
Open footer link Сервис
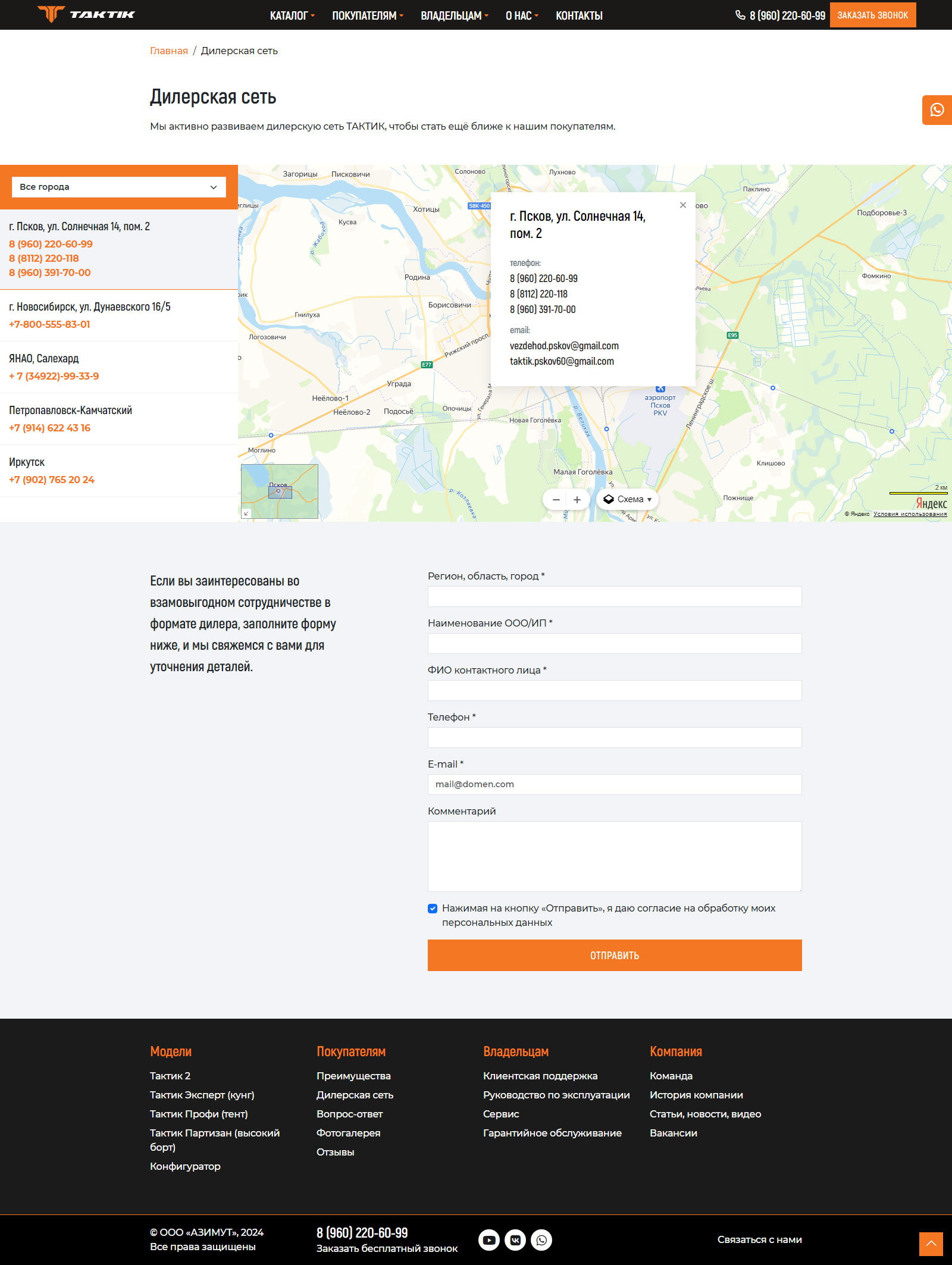(x=501, y=1114)
